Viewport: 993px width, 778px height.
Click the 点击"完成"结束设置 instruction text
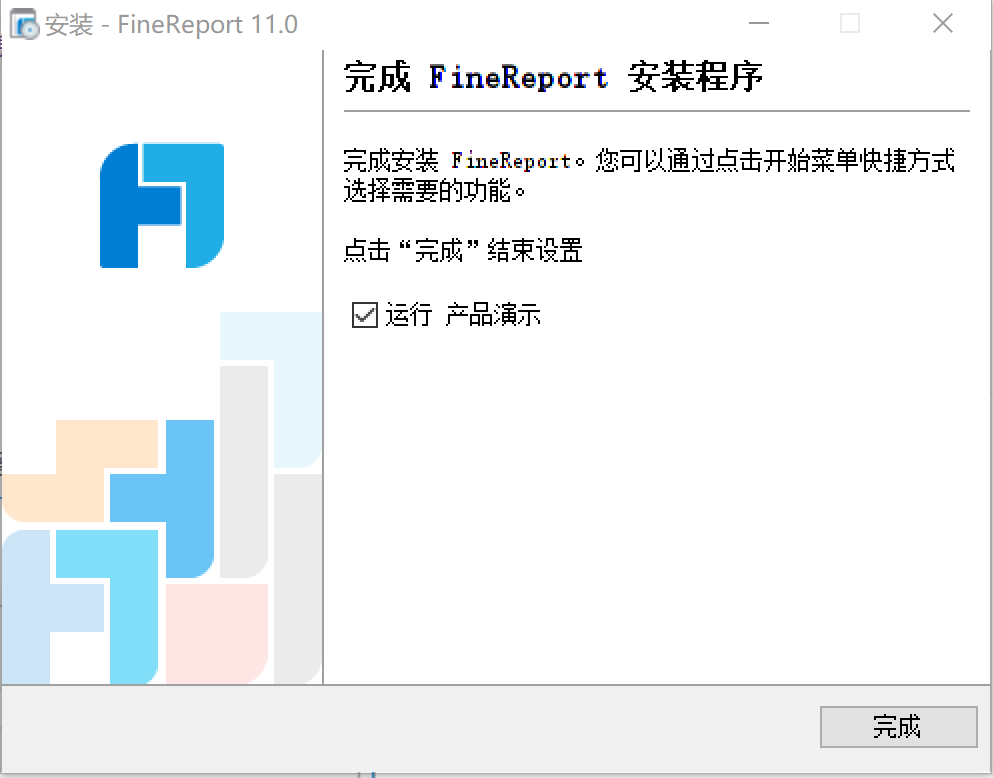tap(462, 251)
